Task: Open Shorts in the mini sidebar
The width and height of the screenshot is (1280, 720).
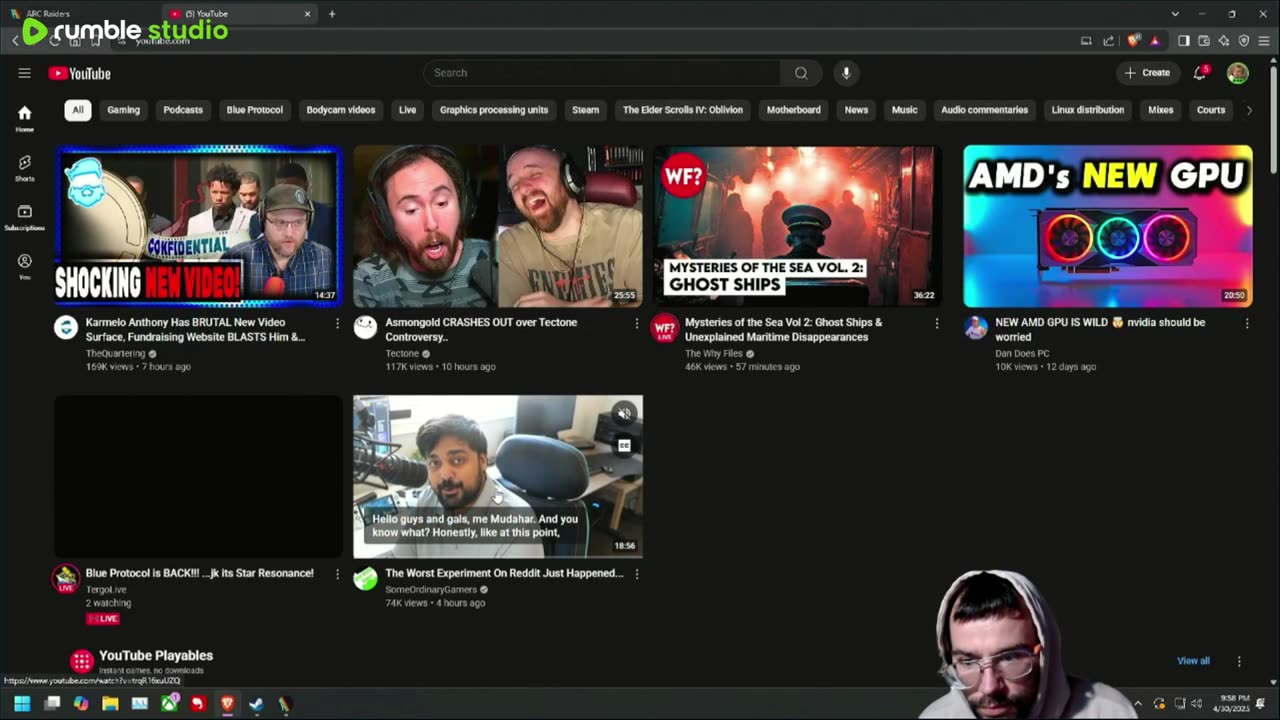Action: (x=24, y=168)
